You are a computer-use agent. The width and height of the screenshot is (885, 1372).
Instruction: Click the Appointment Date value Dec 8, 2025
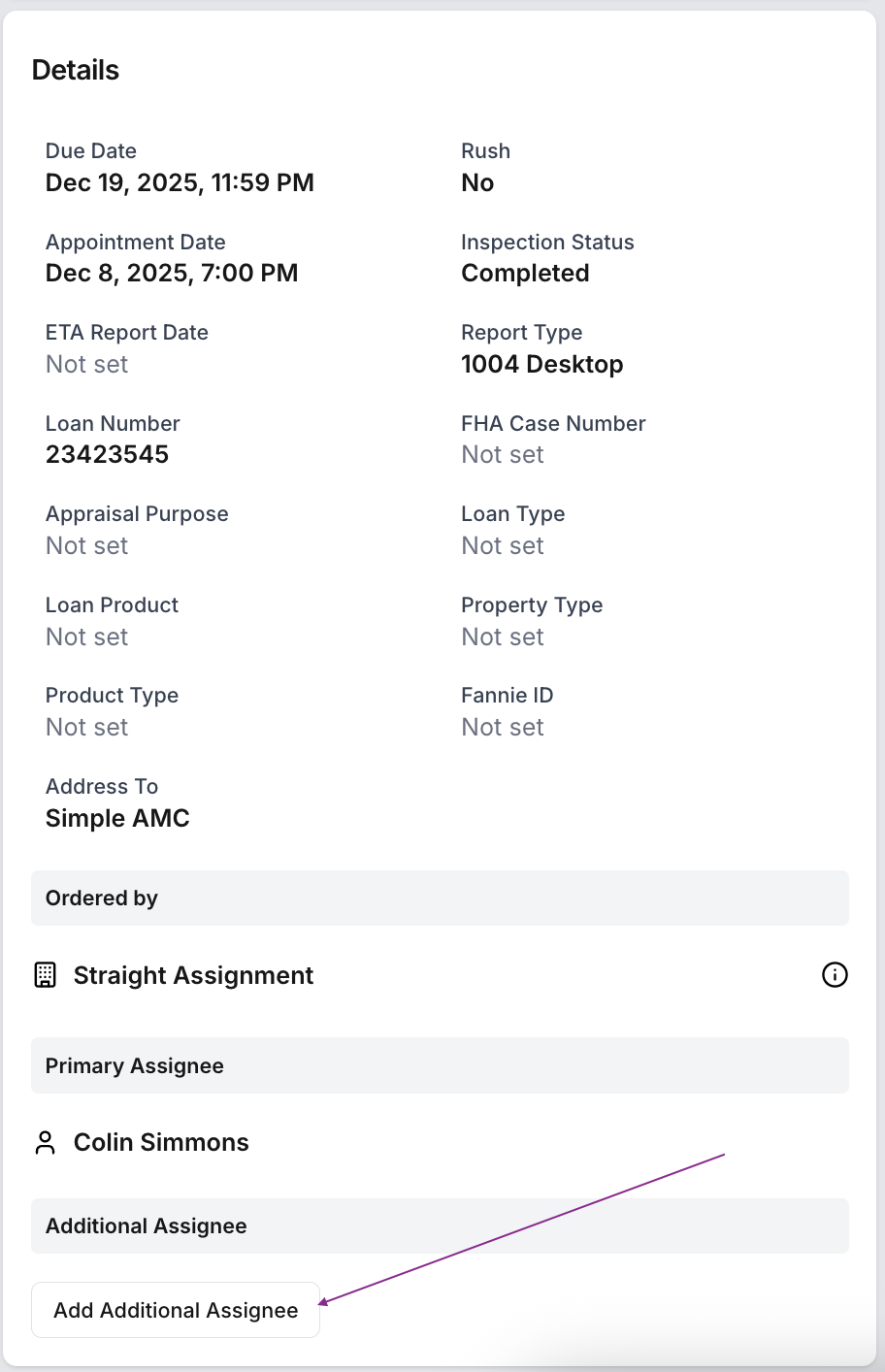[x=172, y=273]
